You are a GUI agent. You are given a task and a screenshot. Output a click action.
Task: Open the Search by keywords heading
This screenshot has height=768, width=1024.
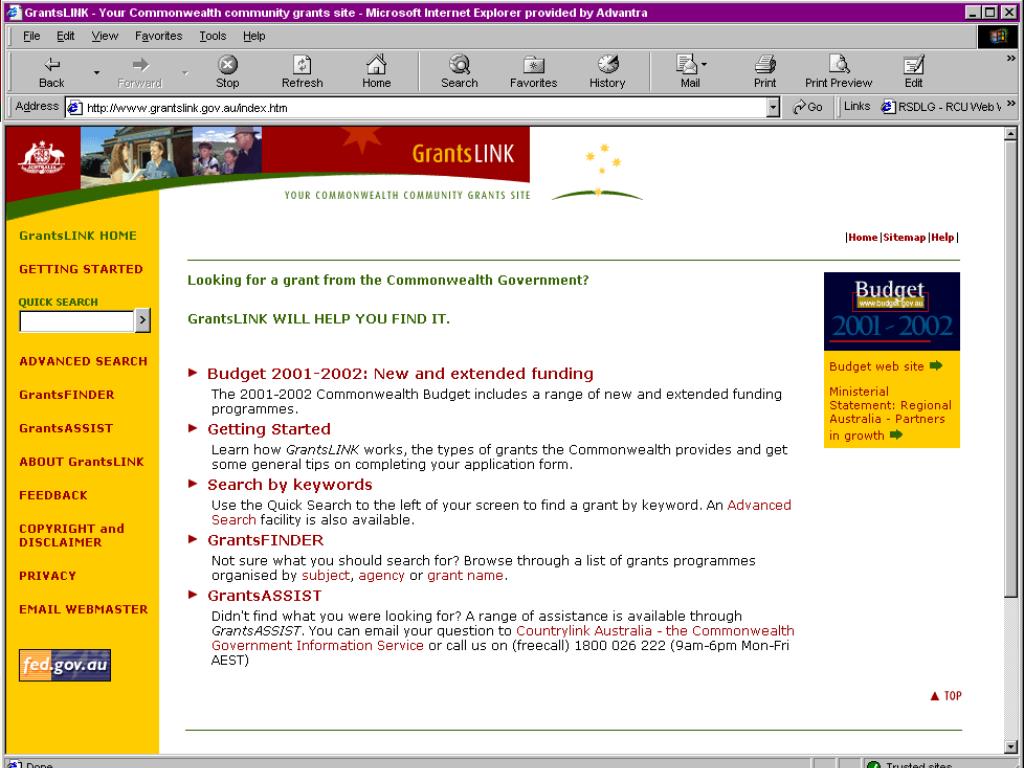coord(290,485)
